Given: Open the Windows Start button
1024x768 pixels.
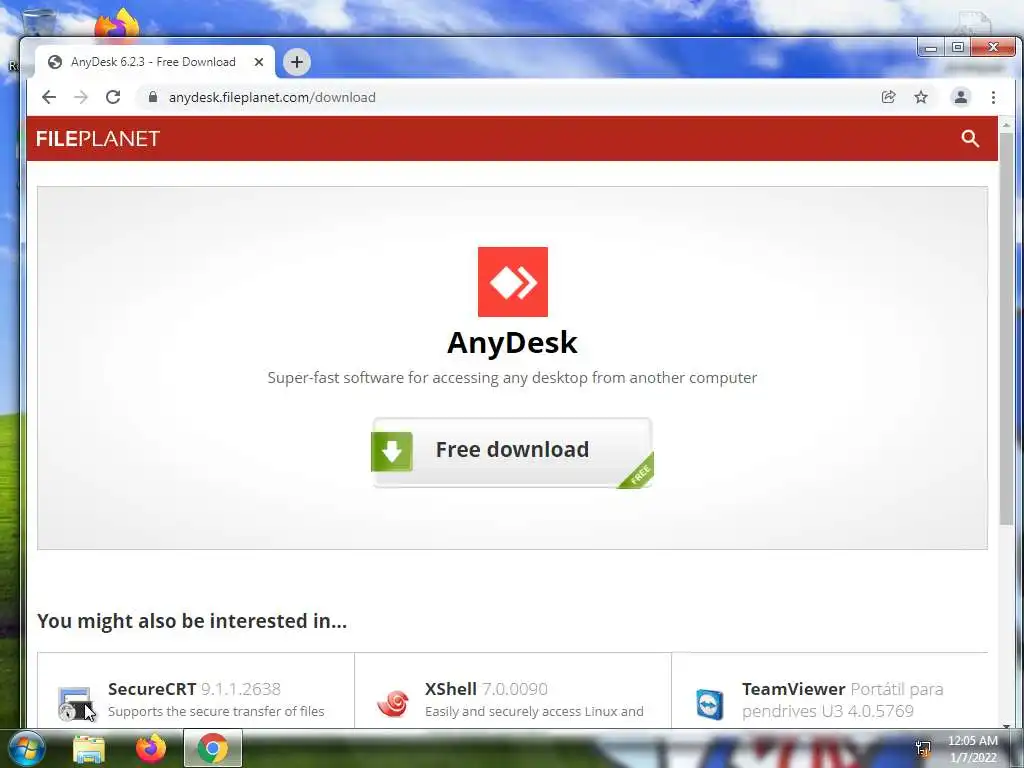Looking at the screenshot, I should pos(27,748).
